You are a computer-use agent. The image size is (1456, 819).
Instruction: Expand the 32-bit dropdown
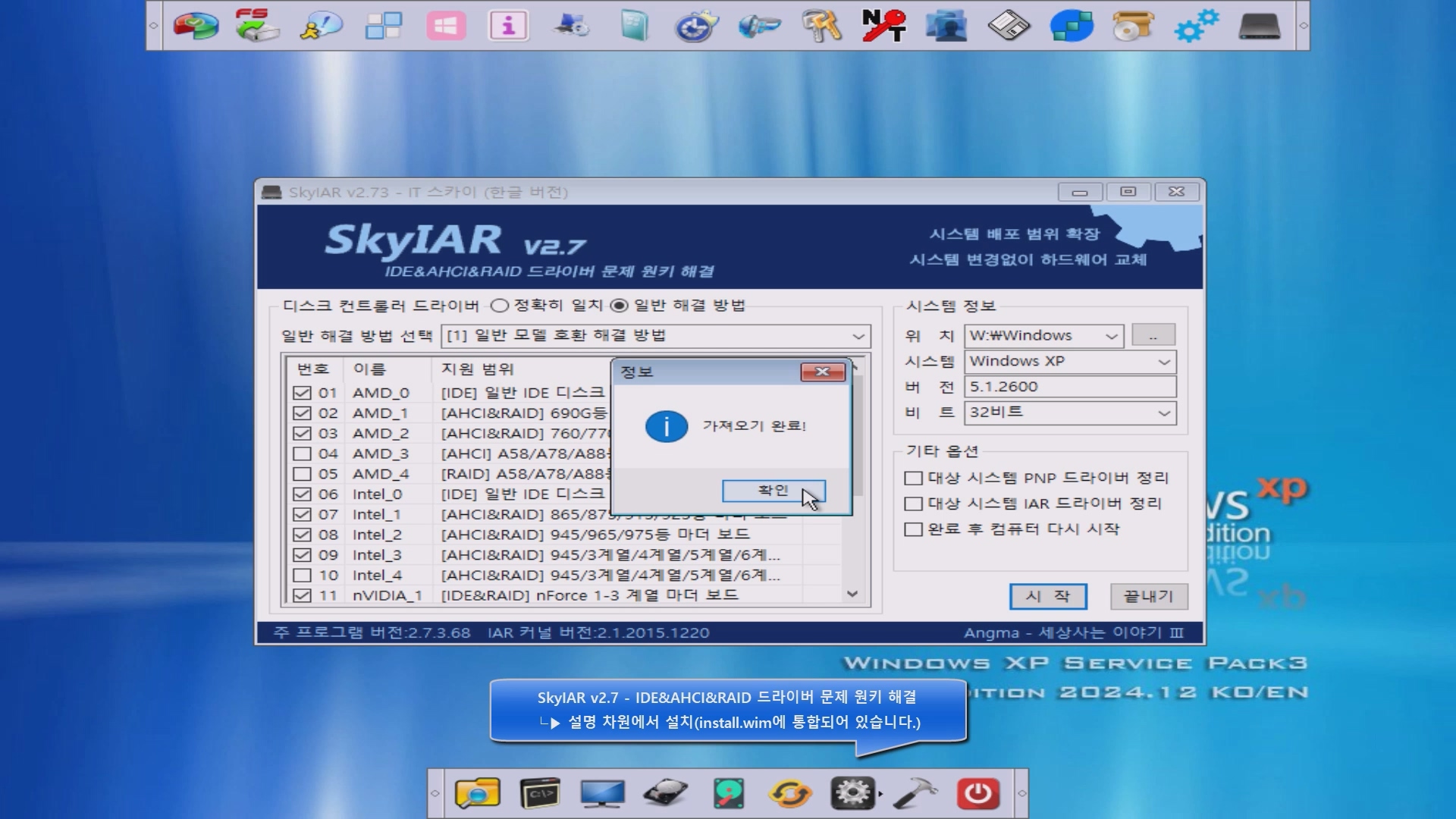coord(1163,413)
